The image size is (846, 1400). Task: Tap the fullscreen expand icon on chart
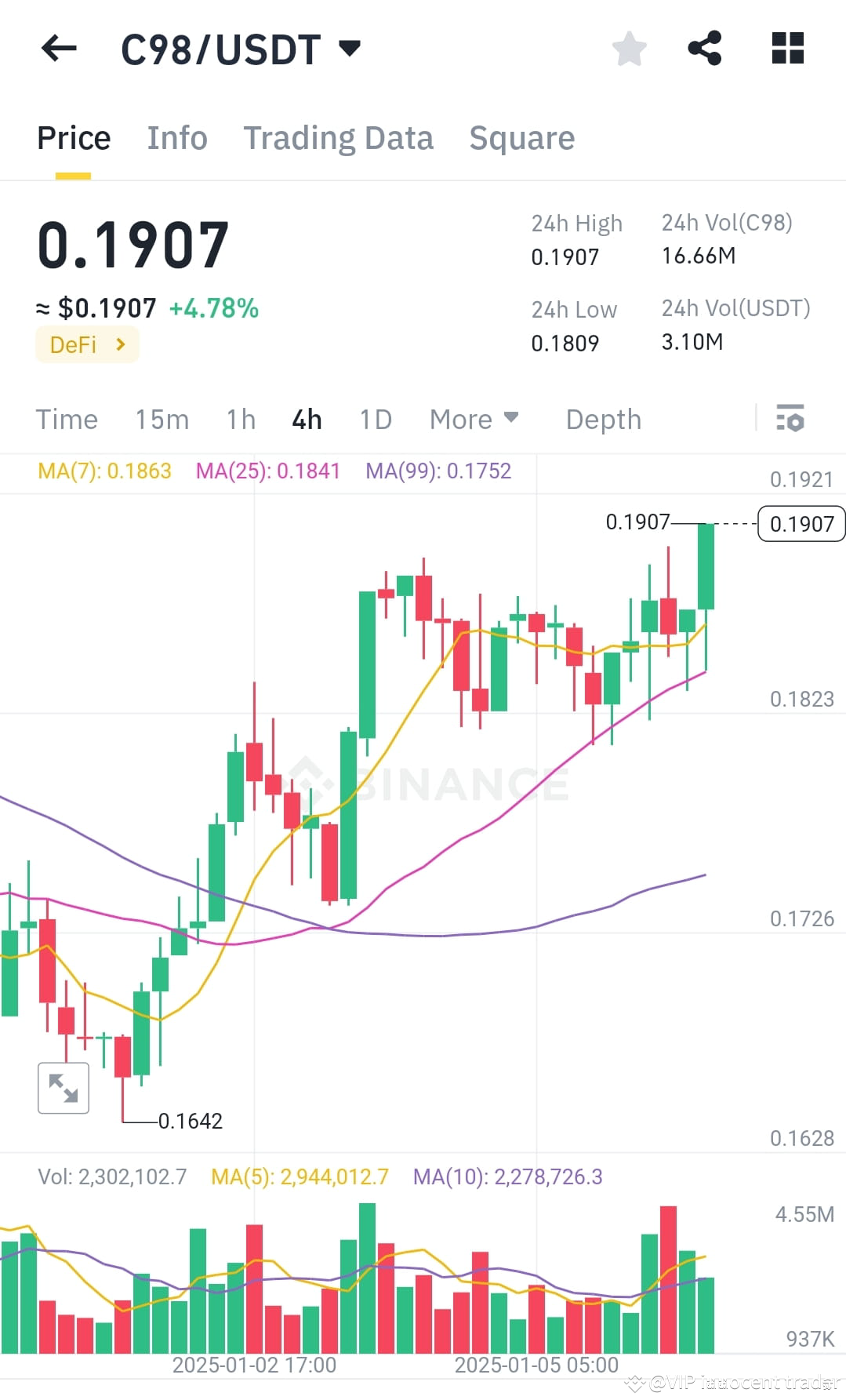[64, 1088]
